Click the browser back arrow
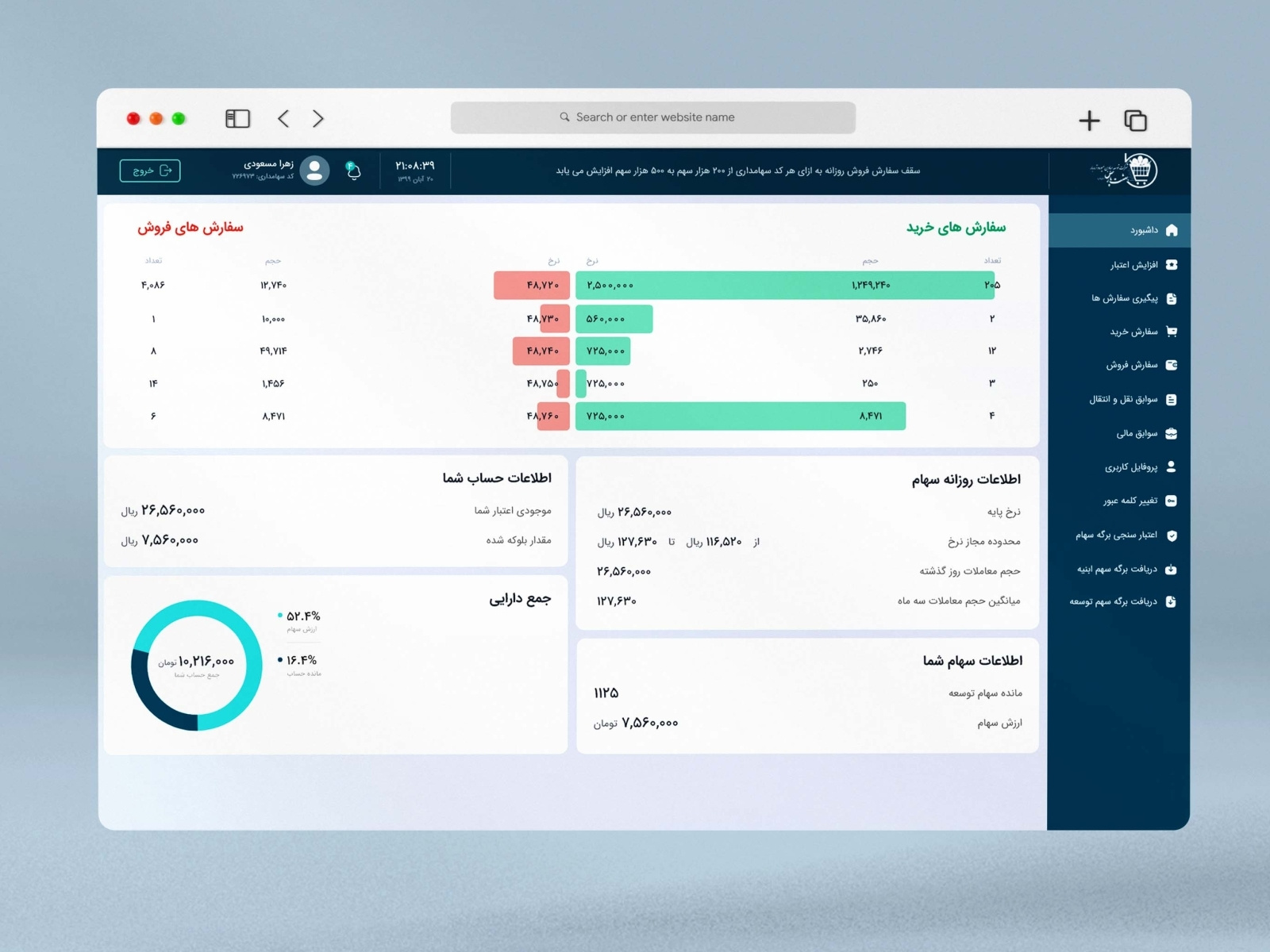Screen dimensions: 1270x952 283,117
